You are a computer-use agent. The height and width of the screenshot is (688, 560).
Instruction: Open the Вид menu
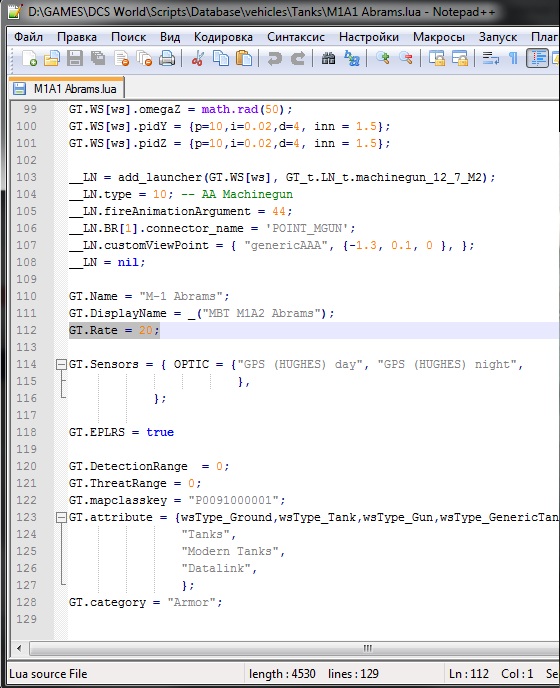[x=170, y=37]
